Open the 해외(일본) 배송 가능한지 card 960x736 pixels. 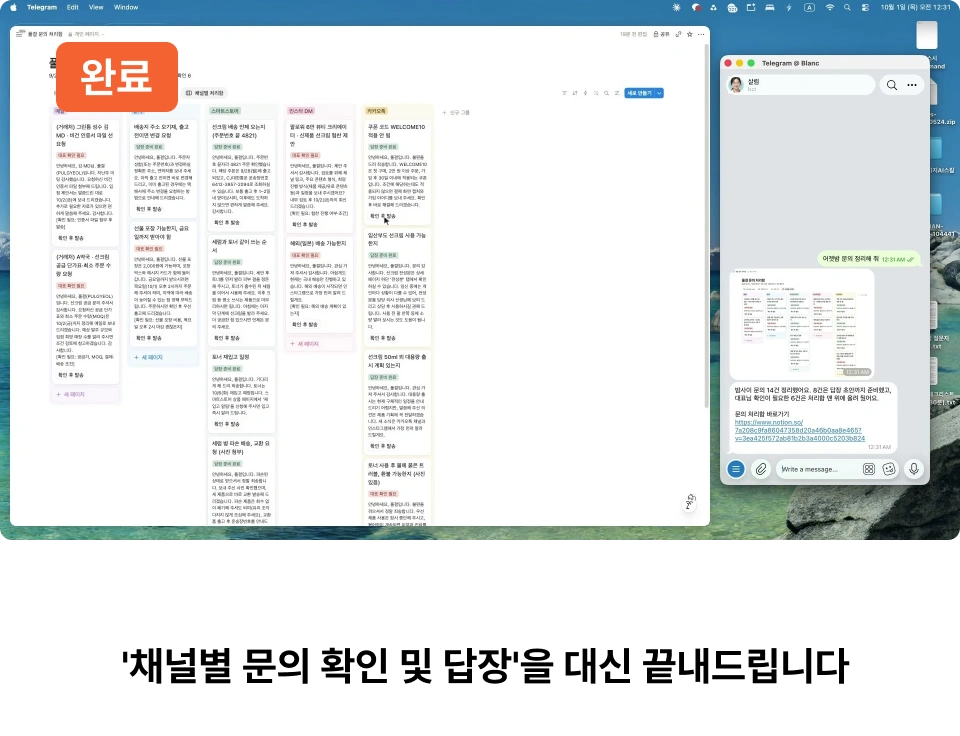click(x=320, y=285)
